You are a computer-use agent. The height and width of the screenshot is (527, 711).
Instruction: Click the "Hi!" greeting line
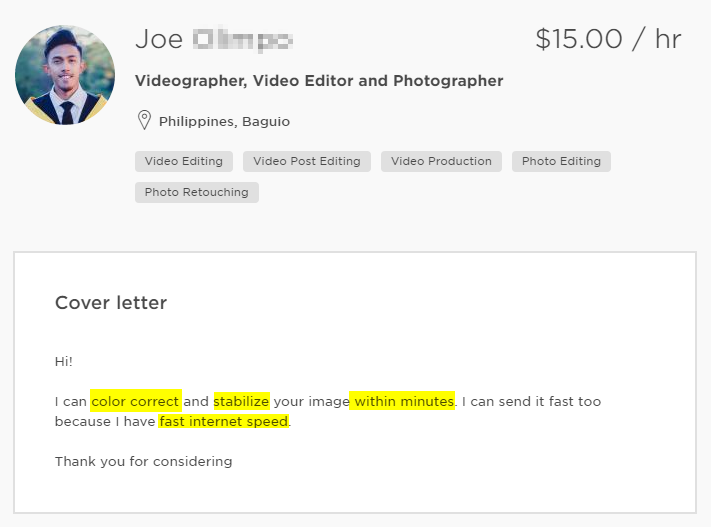pos(64,361)
